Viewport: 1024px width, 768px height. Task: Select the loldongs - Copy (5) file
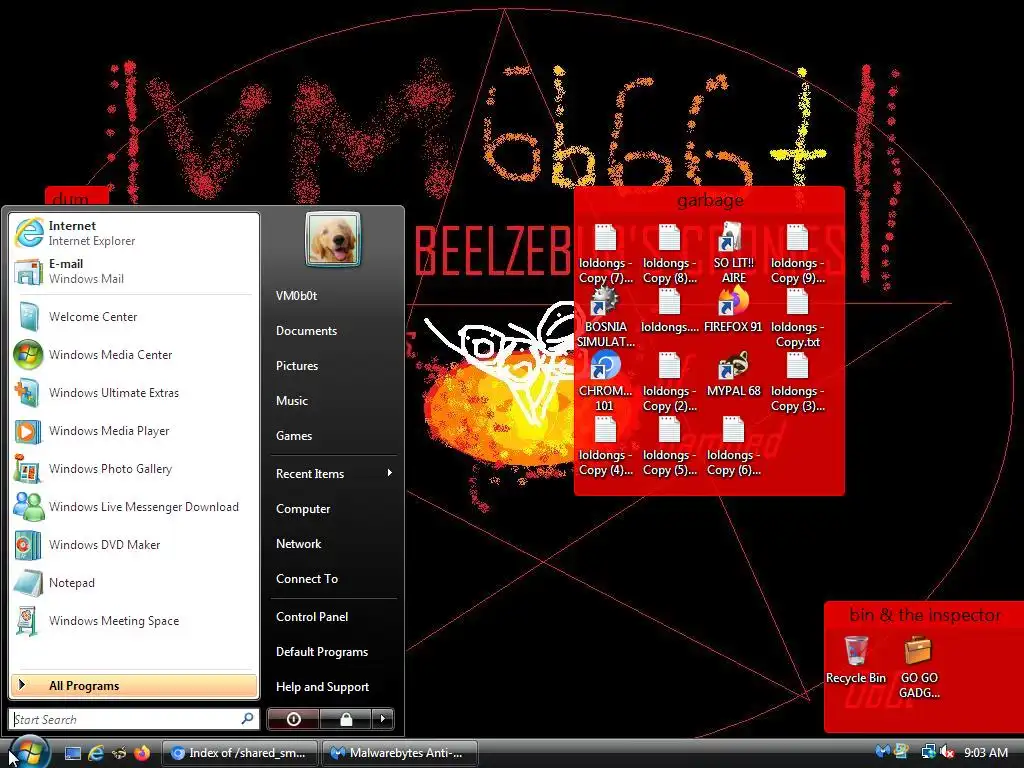669,445
